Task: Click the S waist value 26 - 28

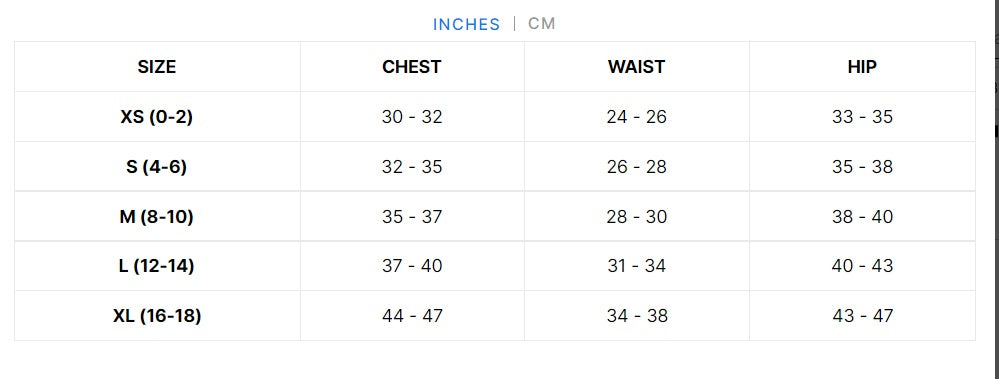Action: click(636, 167)
